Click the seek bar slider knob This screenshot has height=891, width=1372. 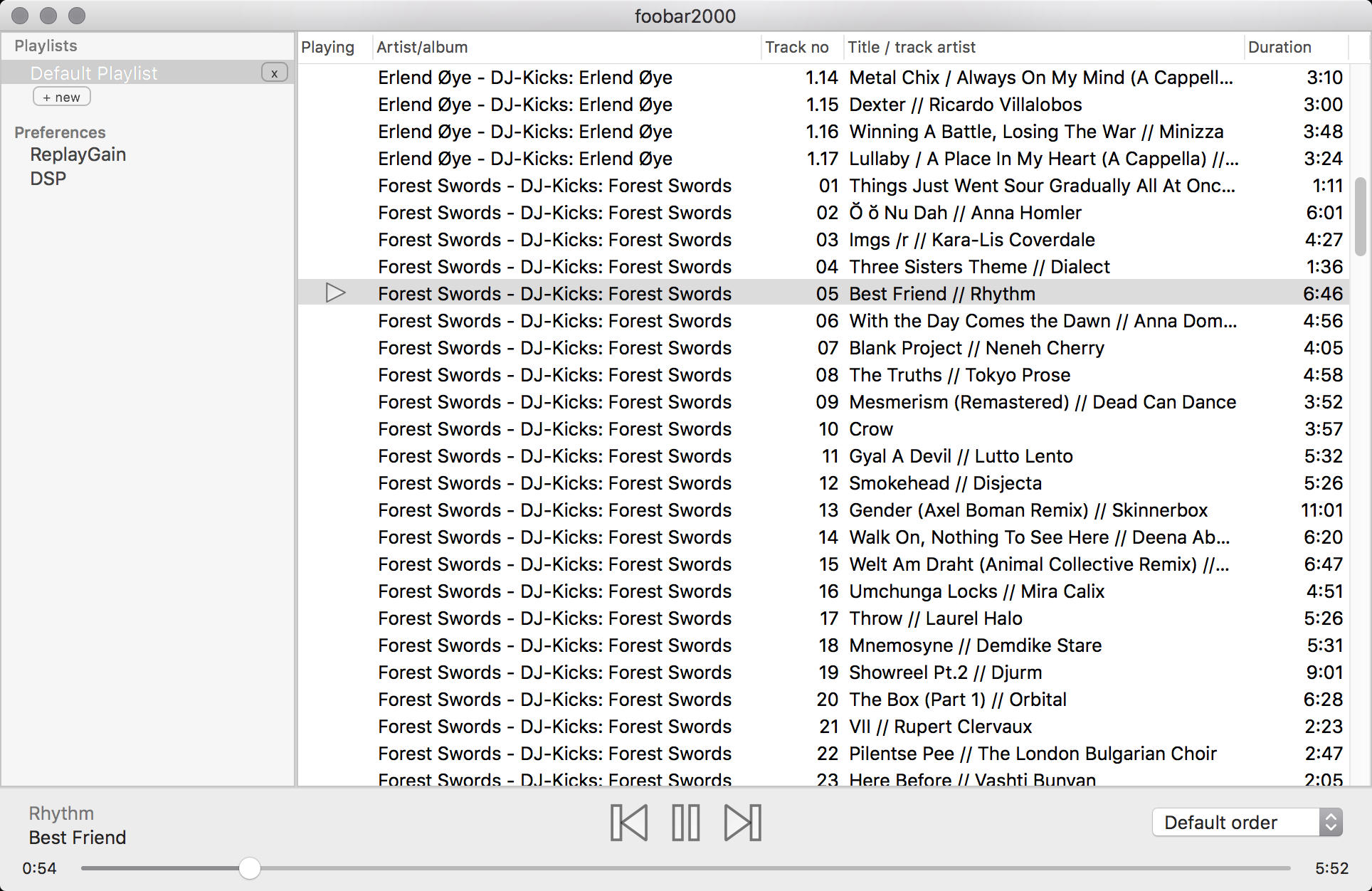point(249,868)
